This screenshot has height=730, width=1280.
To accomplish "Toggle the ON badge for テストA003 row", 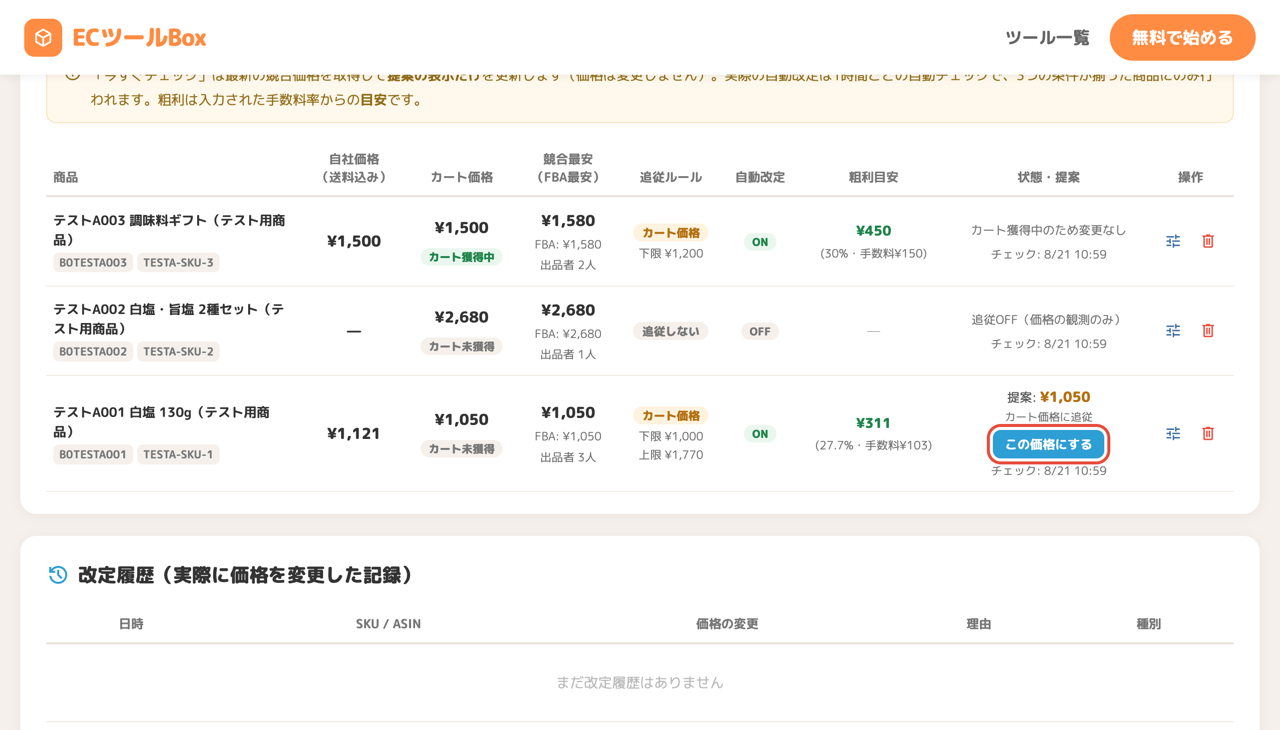I will (760, 242).
